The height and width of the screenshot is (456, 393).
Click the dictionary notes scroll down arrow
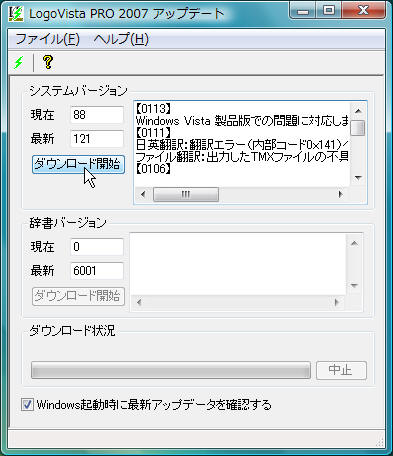coord(354,286)
